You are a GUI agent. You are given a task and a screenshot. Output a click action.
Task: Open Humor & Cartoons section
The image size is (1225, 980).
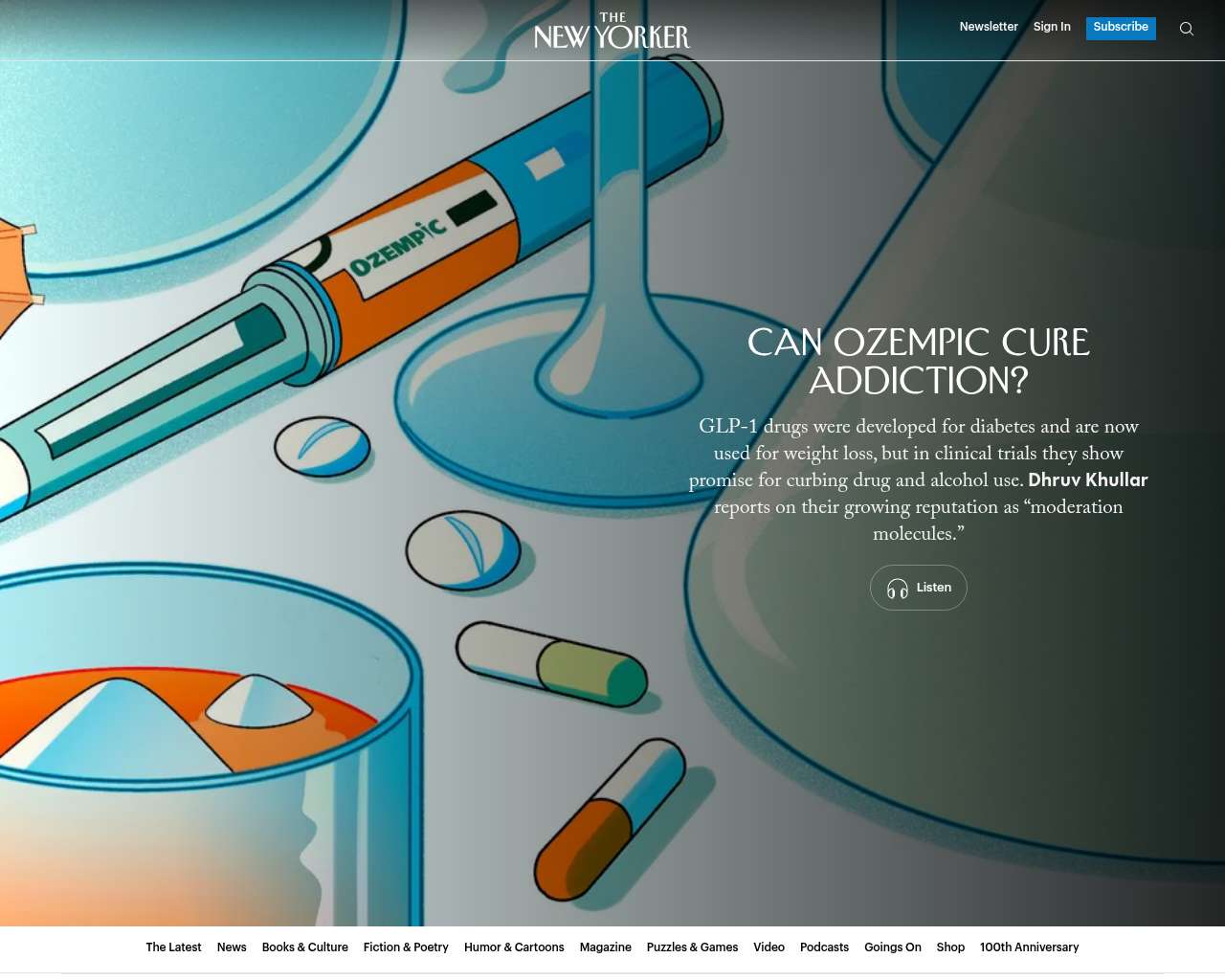tap(514, 947)
